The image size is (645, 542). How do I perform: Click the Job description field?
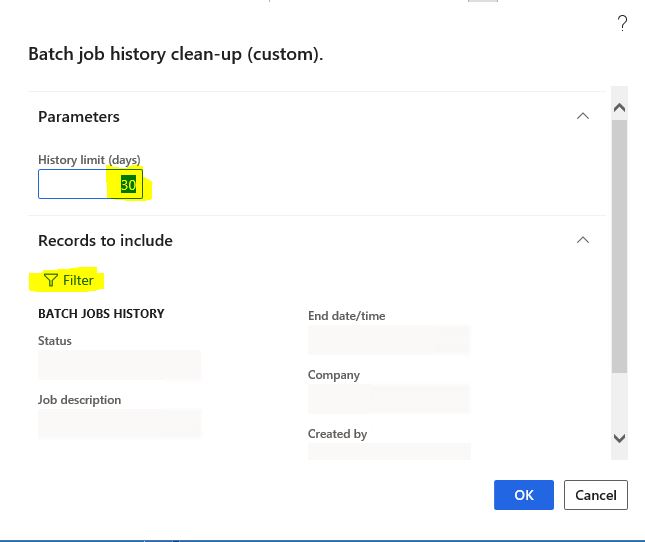point(119,424)
